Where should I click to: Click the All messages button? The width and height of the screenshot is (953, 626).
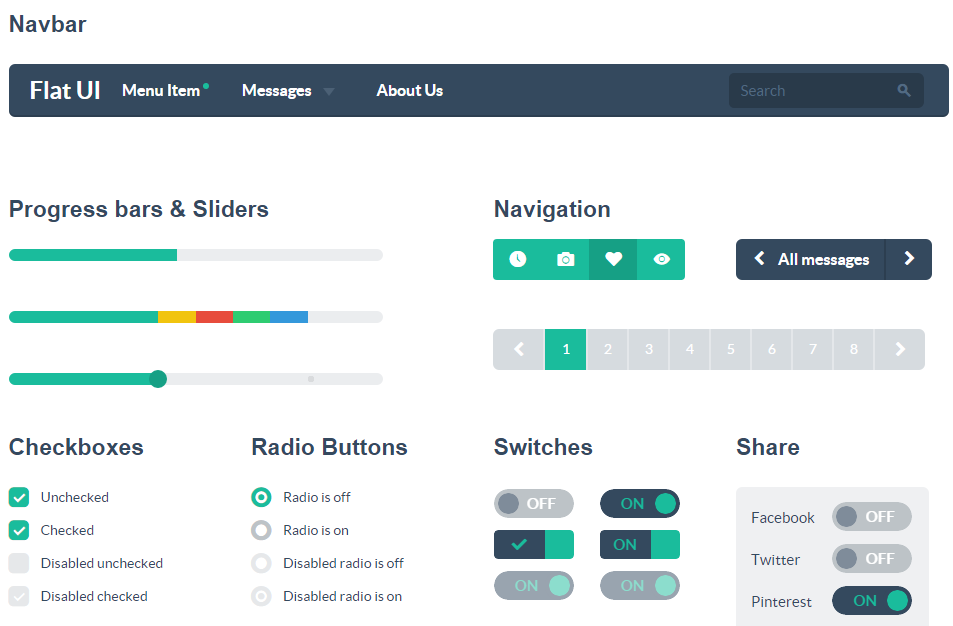click(823, 260)
